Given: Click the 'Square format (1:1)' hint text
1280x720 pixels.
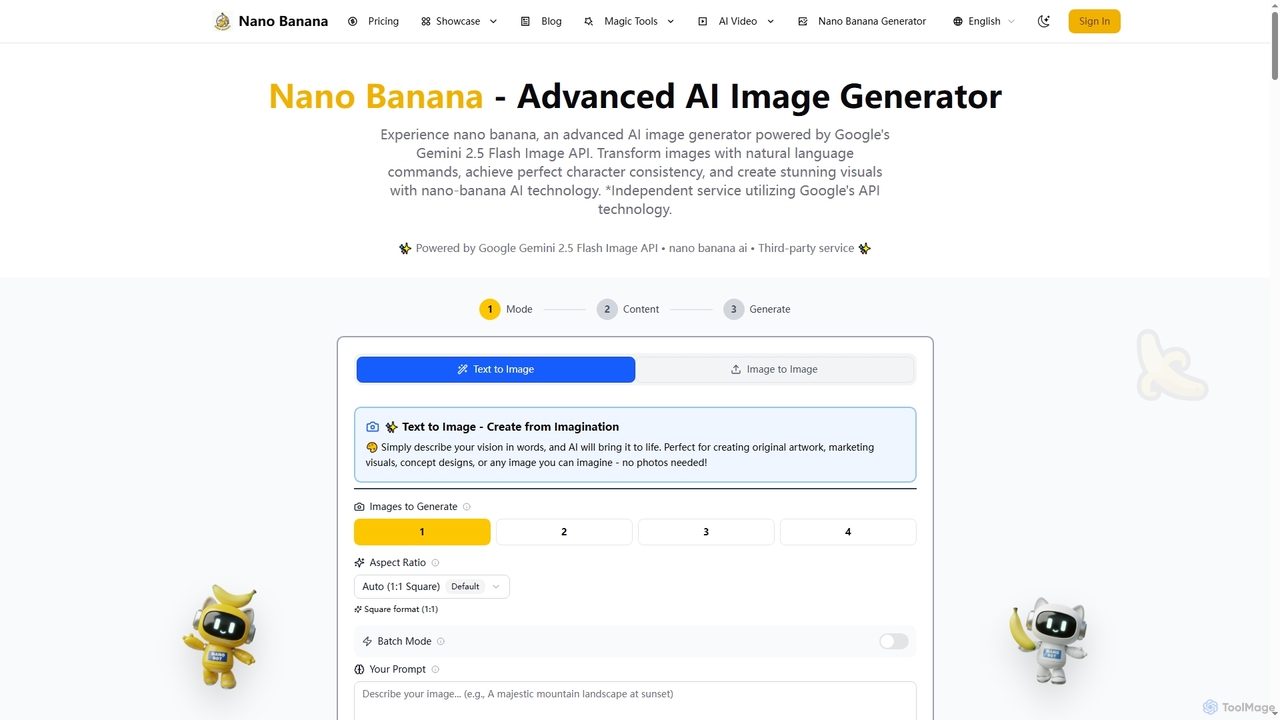Looking at the screenshot, I should tap(401, 609).
